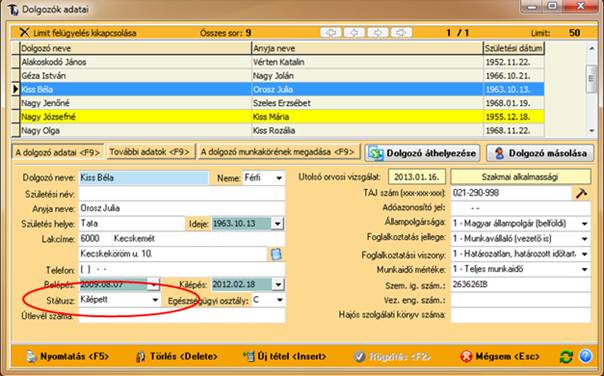Image resolution: width=604 pixels, height=376 pixels.
Task: Click the row selector for Kiss Béla
Action: pyautogui.click(x=15, y=89)
